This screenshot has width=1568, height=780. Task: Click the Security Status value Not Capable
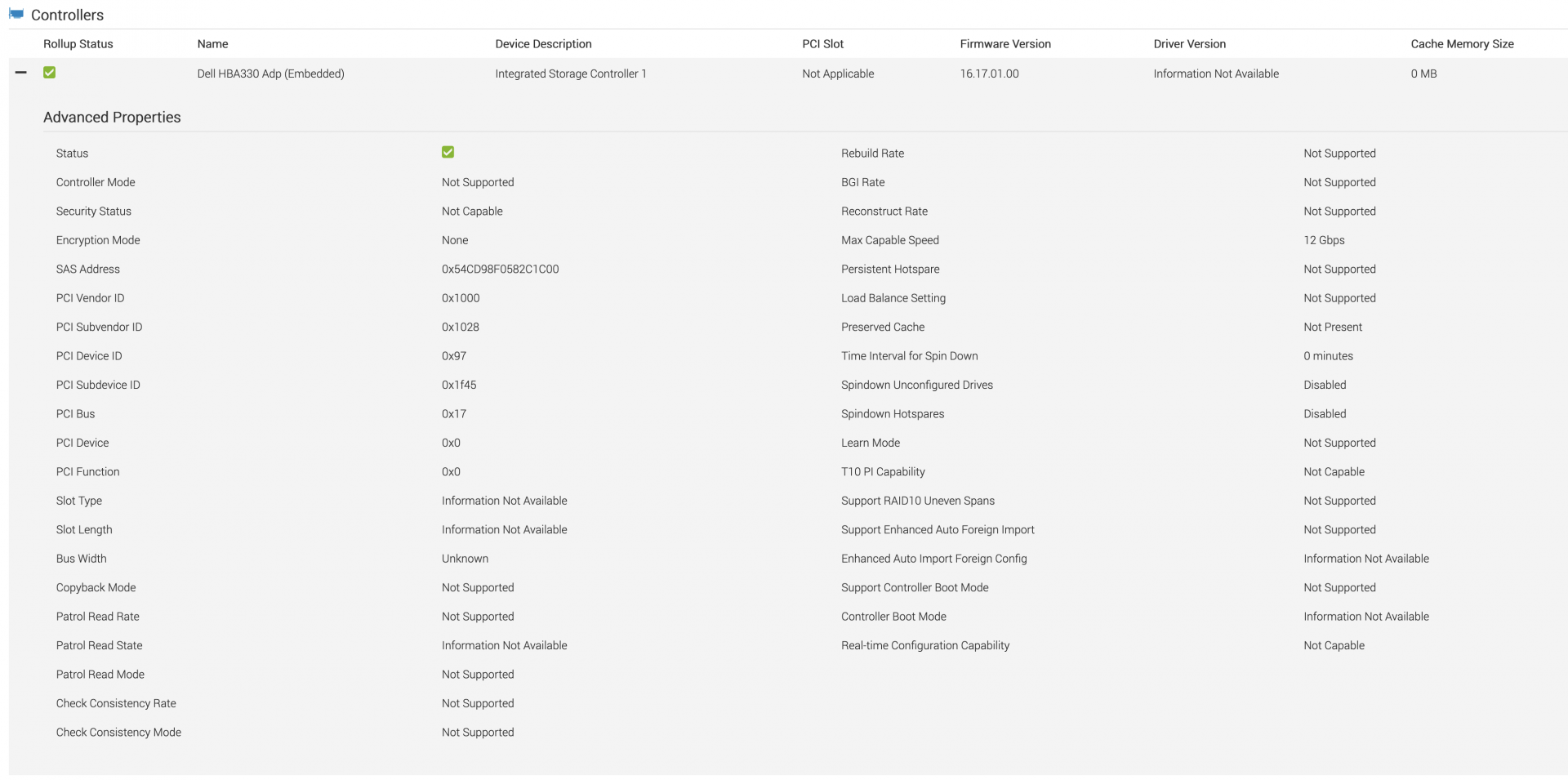tap(472, 211)
